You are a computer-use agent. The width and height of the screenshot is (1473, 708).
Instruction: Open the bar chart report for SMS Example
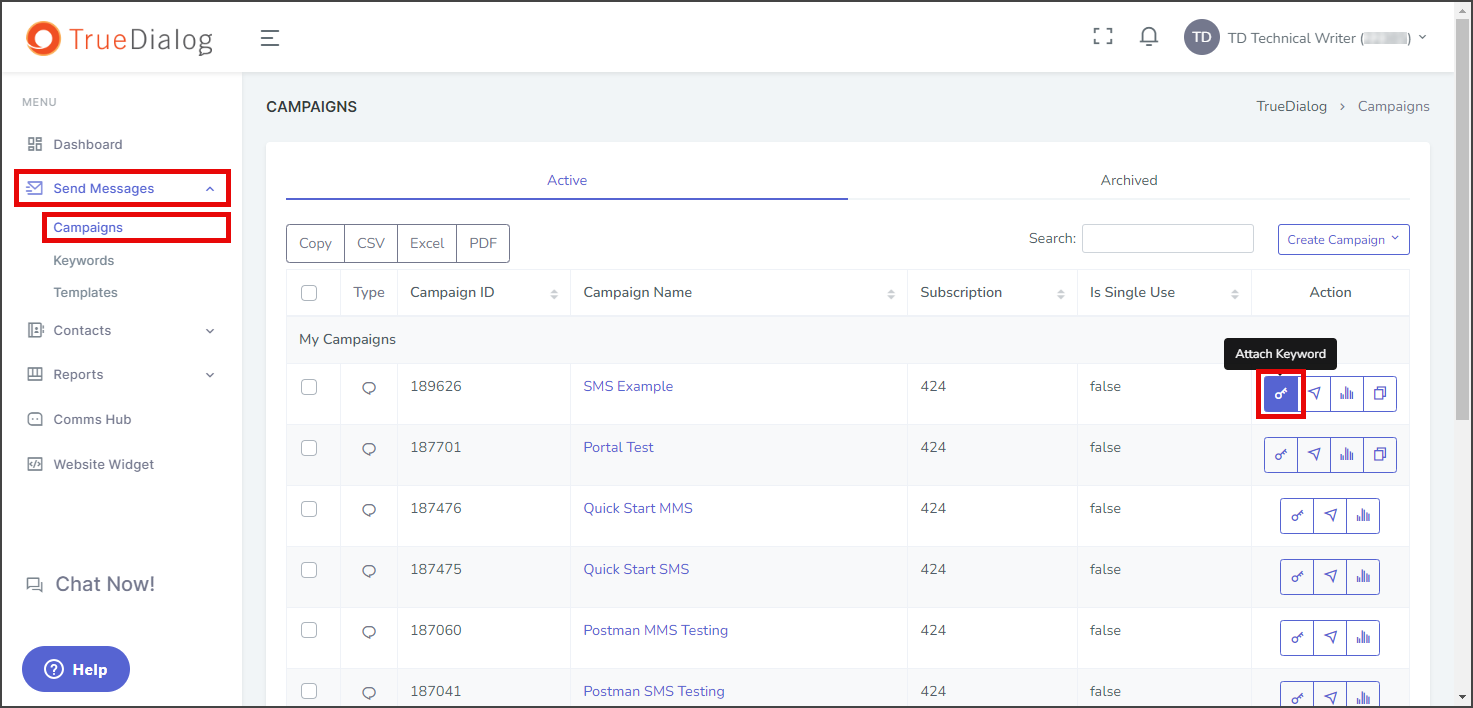tap(1347, 394)
